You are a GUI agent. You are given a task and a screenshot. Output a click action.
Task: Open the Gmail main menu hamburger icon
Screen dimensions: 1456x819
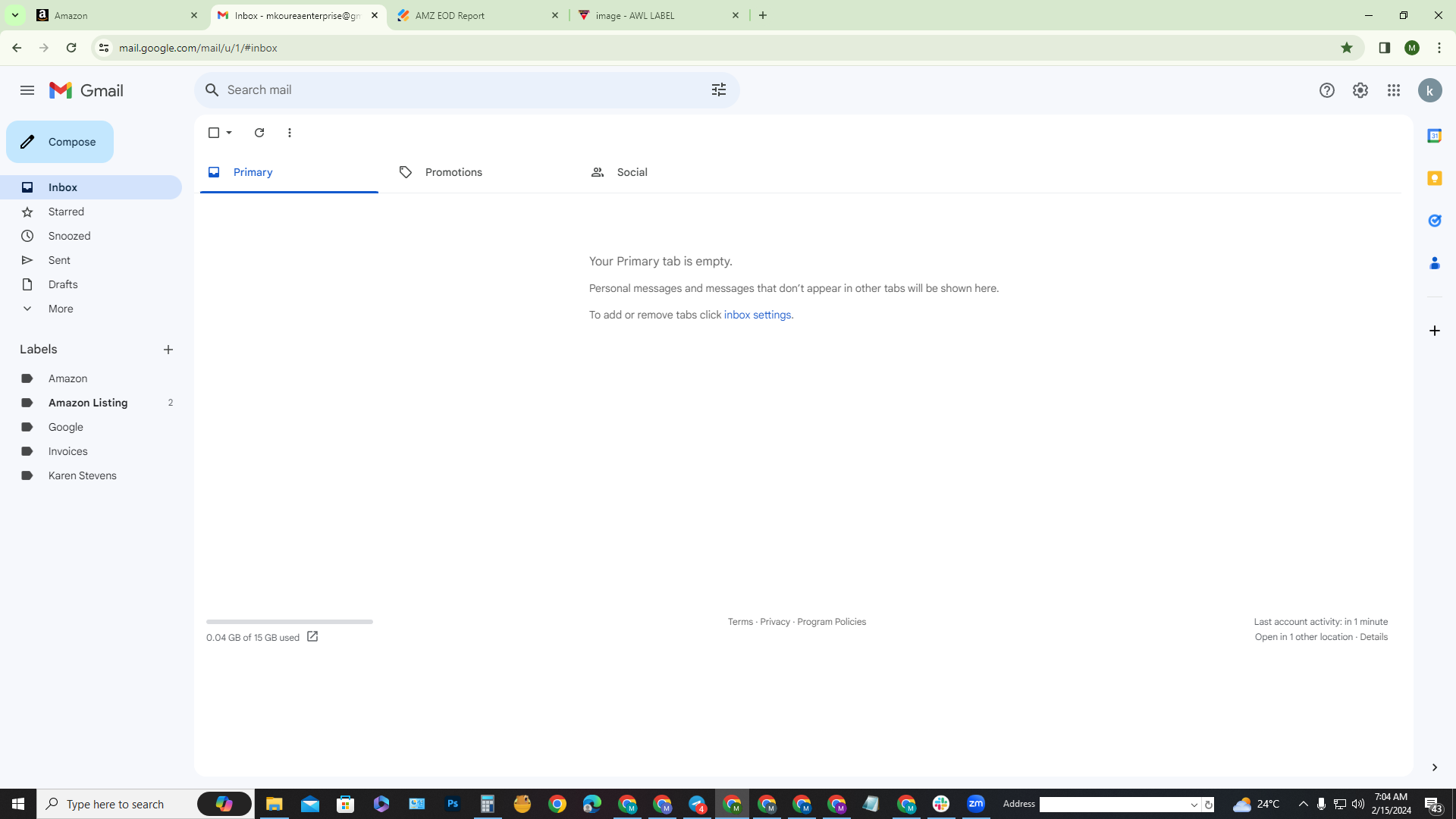(27, 90)
